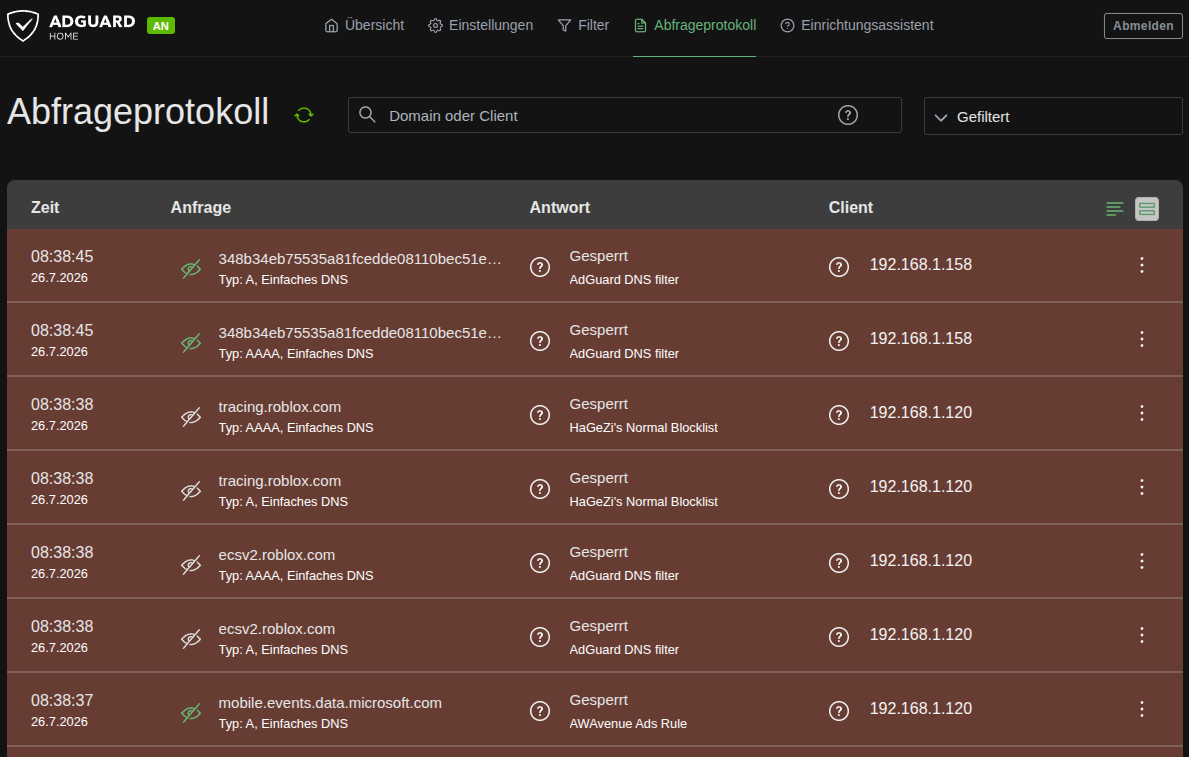Click tracker icon for ecsv2.roblox.com type A row
The image size is (1189, 757).
pyautogui.click(x=191, y=639)
